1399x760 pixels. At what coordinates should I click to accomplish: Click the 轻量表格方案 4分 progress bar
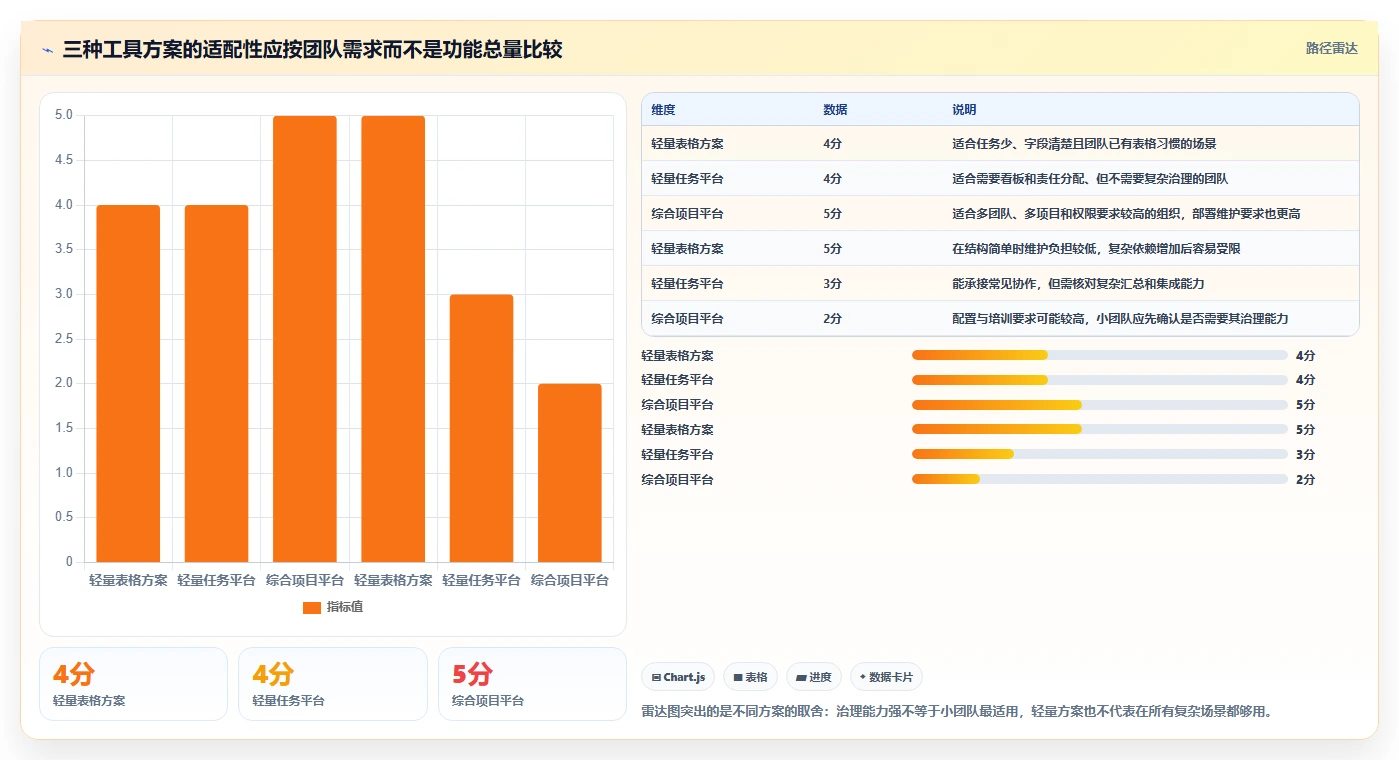(x=1099, y=355)
